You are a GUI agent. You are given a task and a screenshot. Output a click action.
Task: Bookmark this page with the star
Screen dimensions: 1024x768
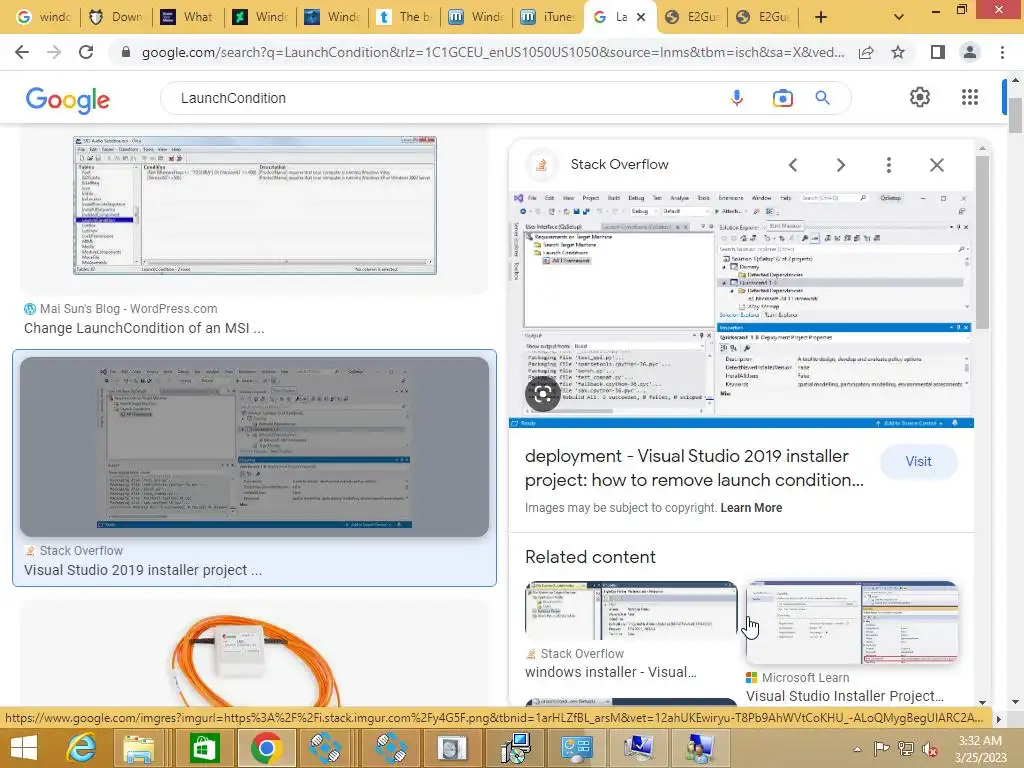(x=898, y=52)
